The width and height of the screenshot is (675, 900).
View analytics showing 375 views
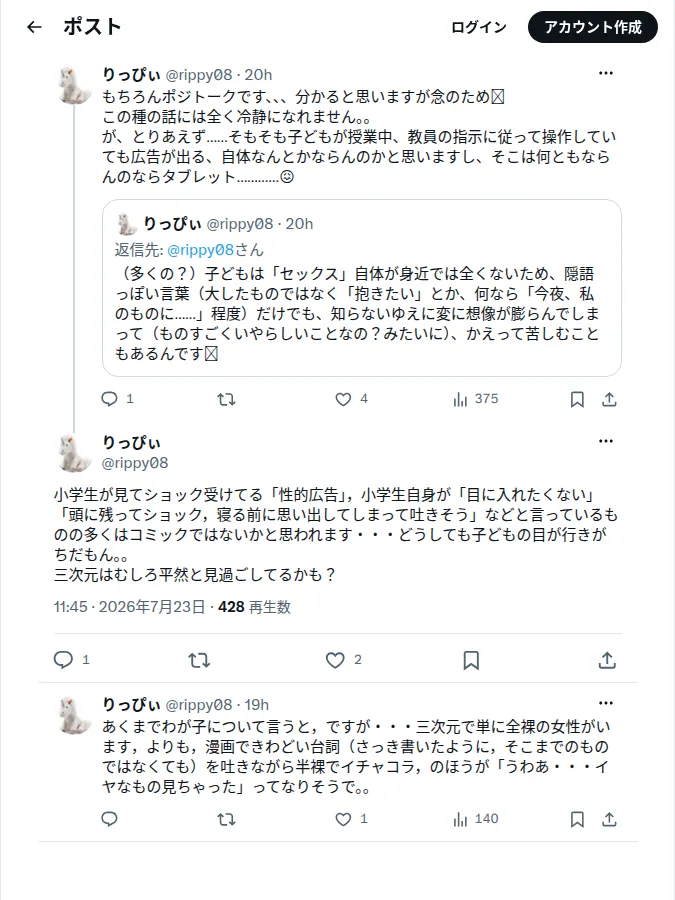475,399
